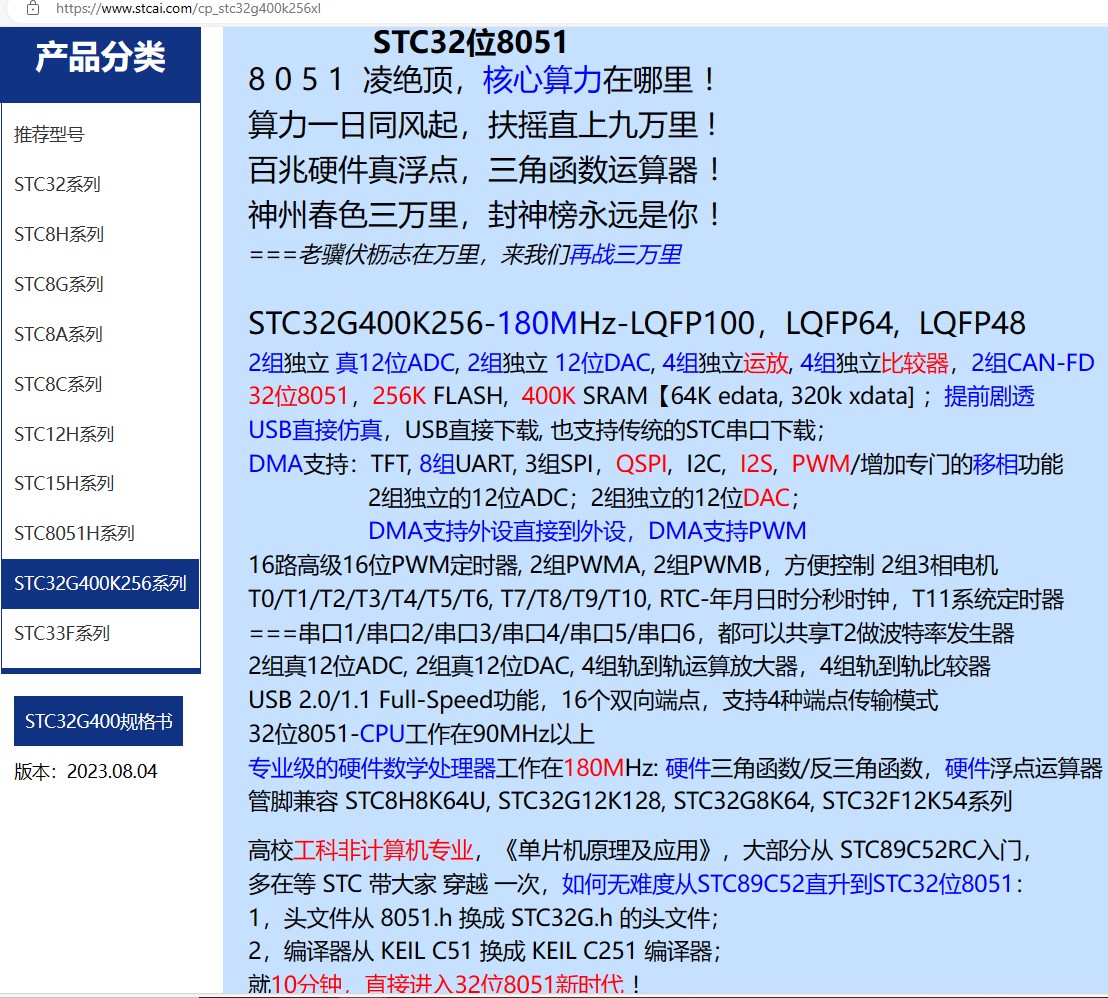Screen dimensions: 1108x998
Task: Click the 2组独立 真12位ADC text
Action: click(x=351, y=363)
